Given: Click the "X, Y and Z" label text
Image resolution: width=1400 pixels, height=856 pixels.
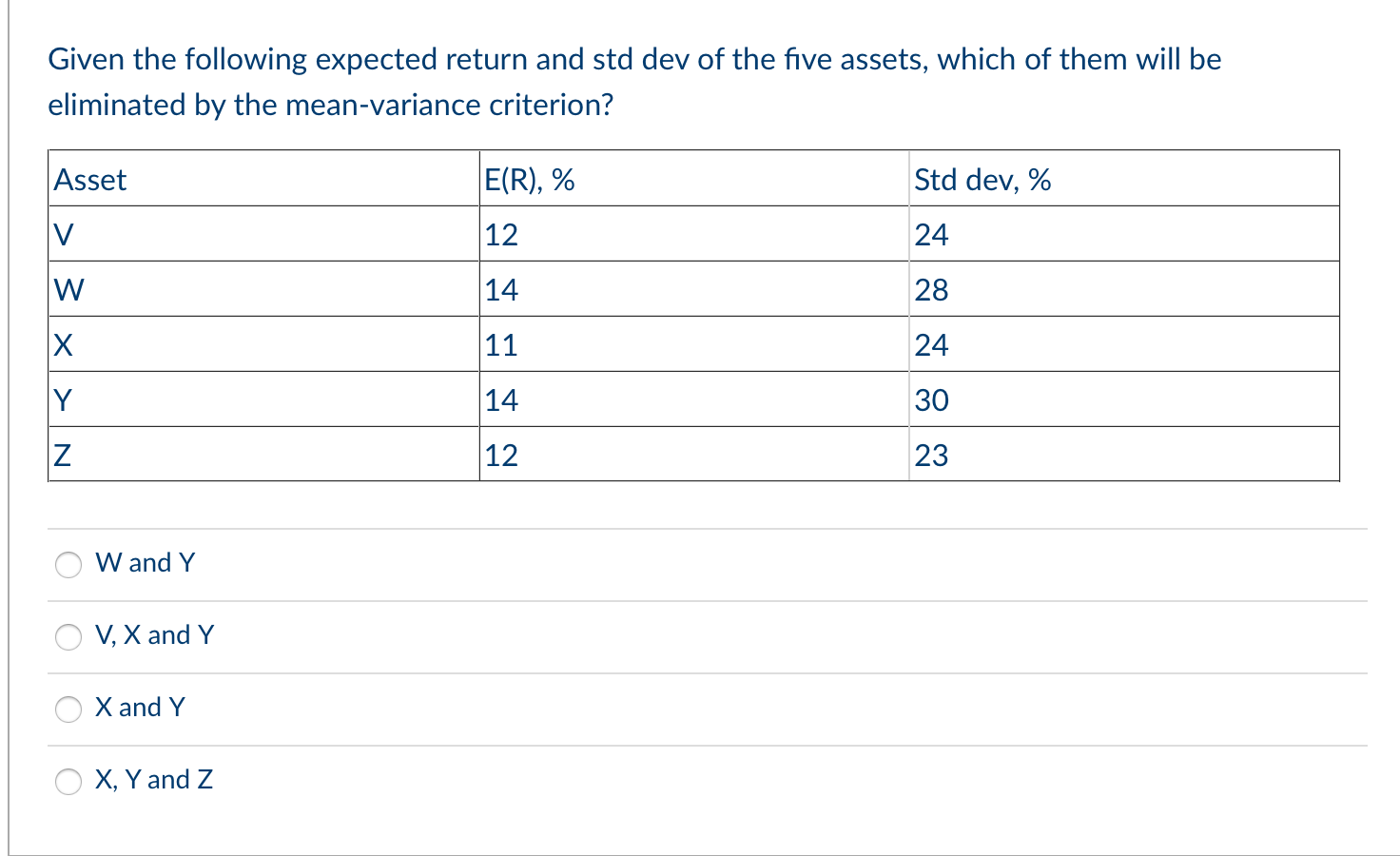Looking at the screenshot, I should point(154,779).
